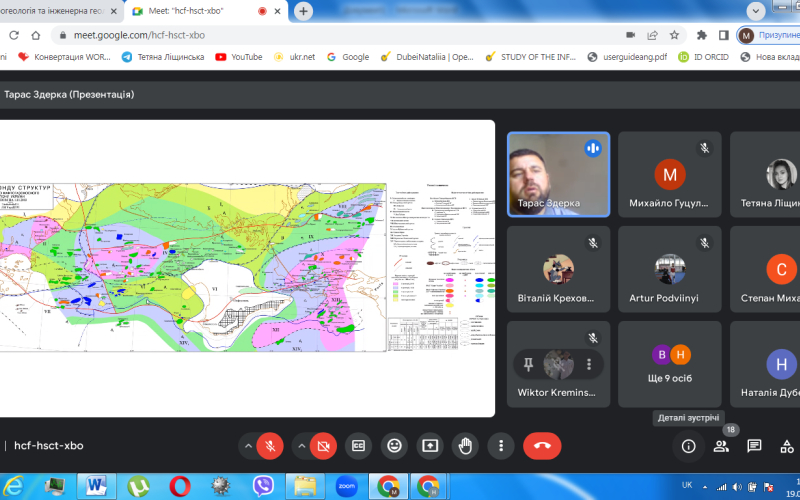The width and height of the screenshot is (800, 500).
Task: Expand video settings chevron beside camera
Action: point(302,446)
